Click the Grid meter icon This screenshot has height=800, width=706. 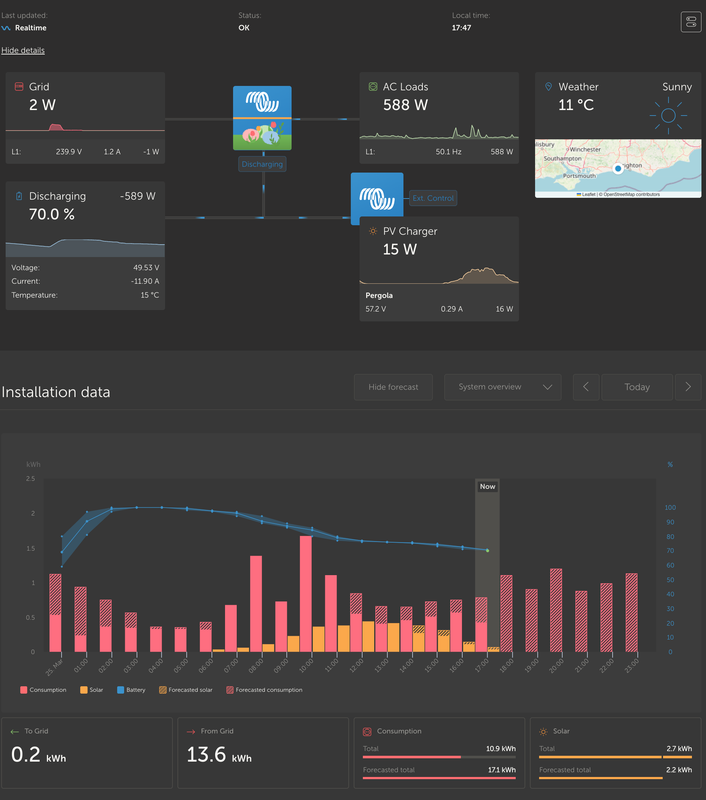pyautogui.click(x=19, y=86)
